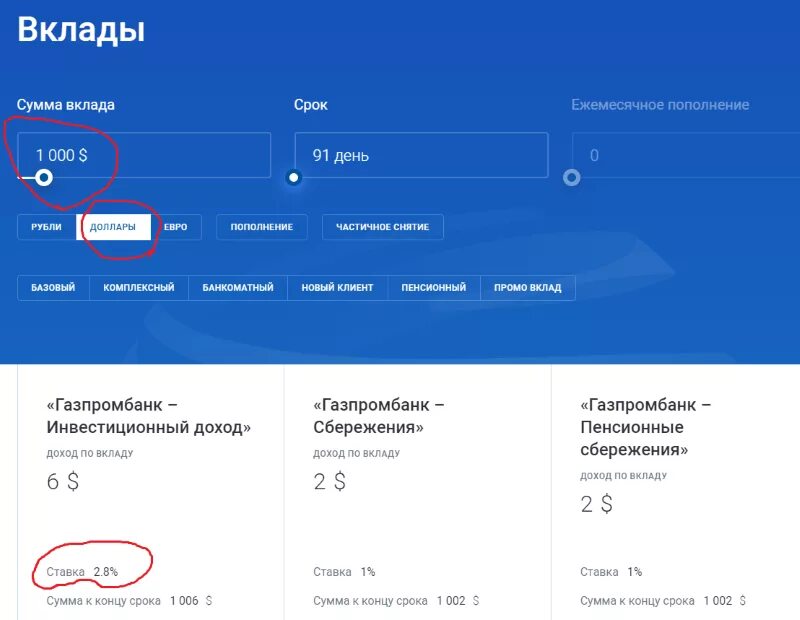Switch to the КОМПЛЕКСНЫЙ tab

point(139,288)
